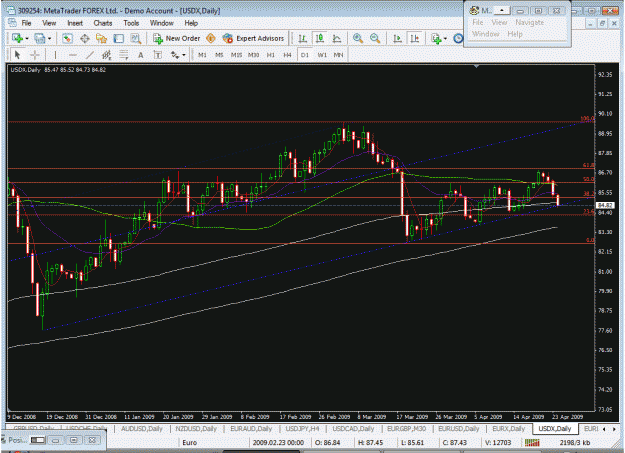This screenshot has width=625, height=453.
Task: Expand the Profiles dropdown arrow
Action: pos(49,39)
